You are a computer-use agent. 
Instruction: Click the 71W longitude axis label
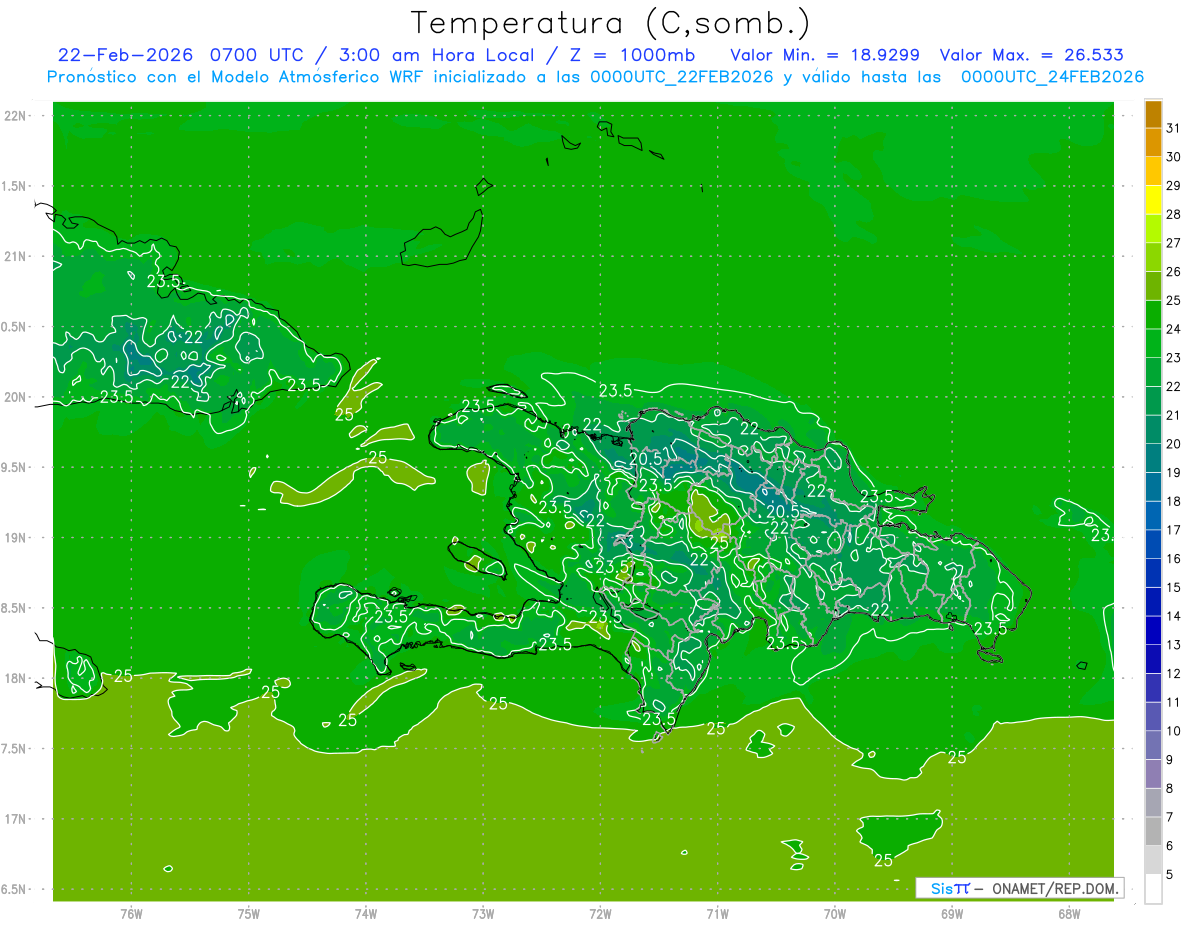coord(717,914)
